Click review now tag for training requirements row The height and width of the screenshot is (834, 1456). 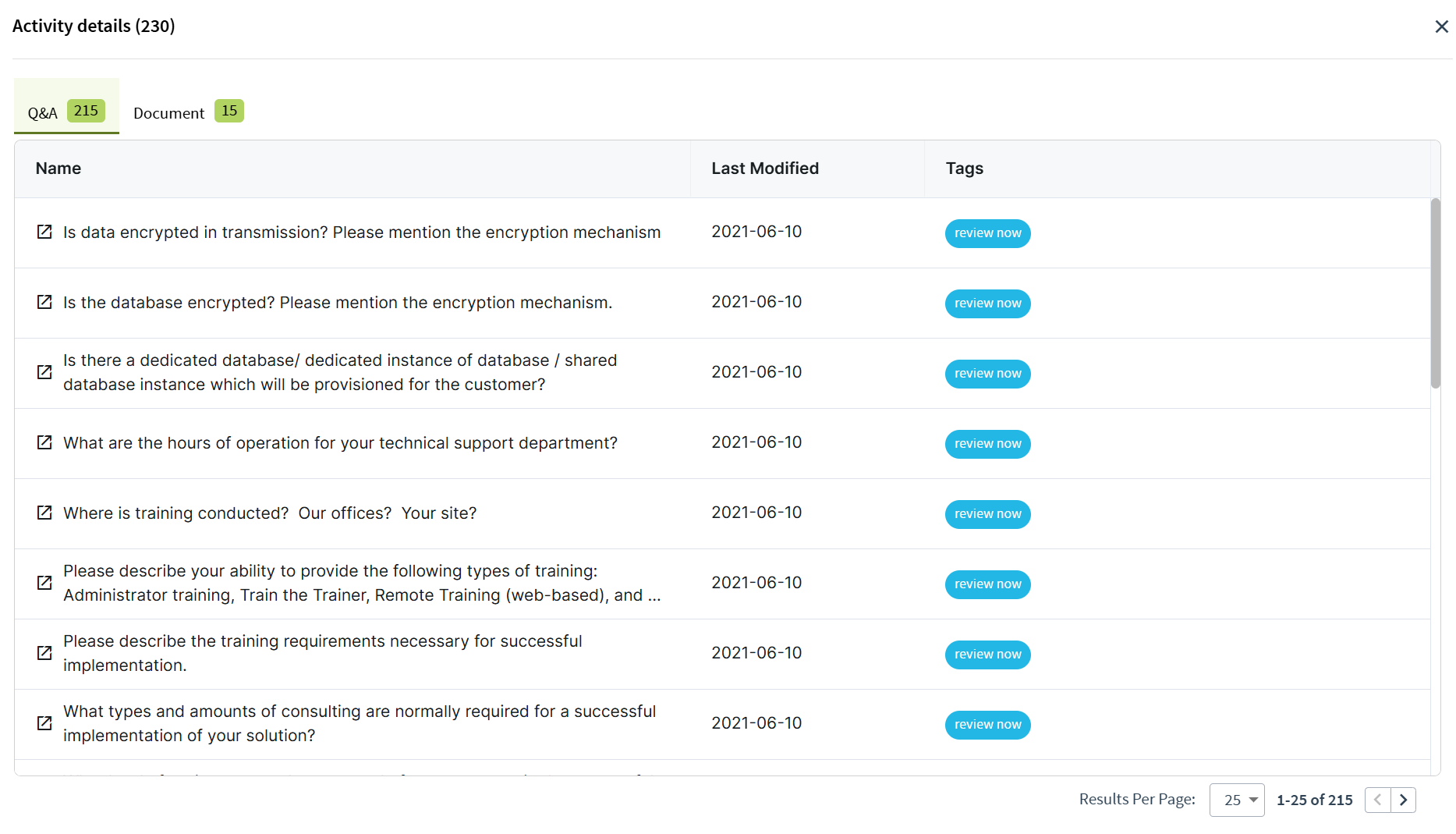tap(987, 655)
